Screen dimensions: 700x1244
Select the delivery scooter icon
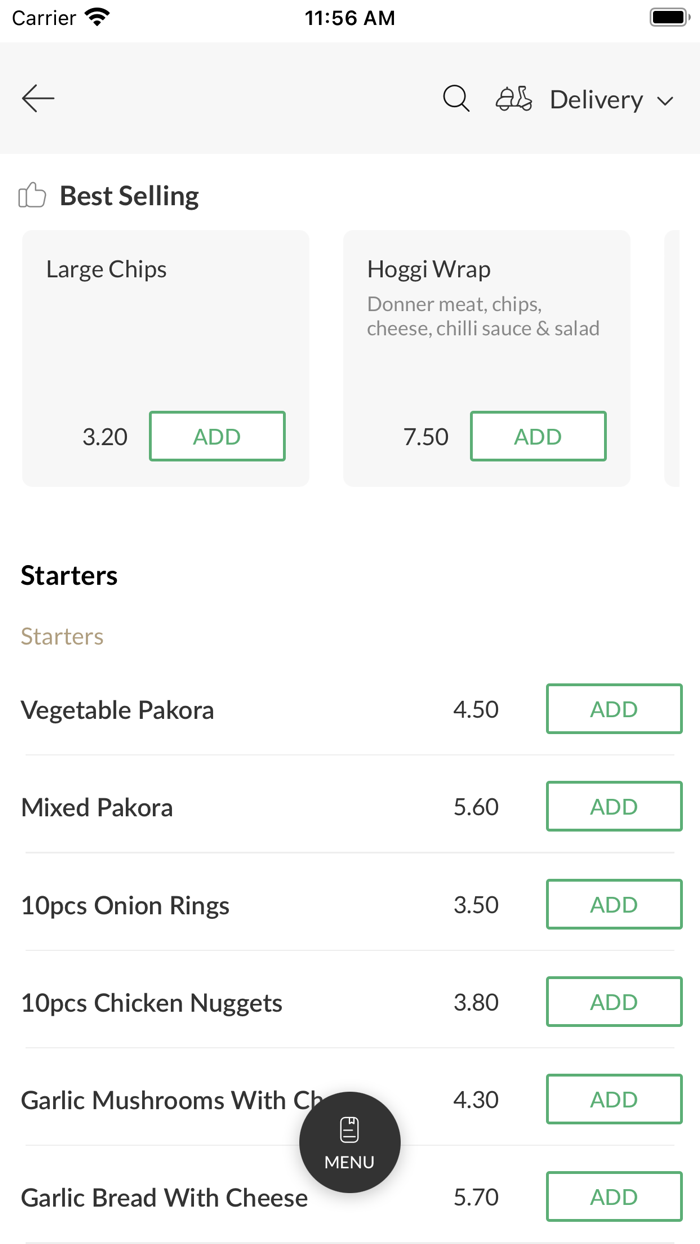[513, 98]
